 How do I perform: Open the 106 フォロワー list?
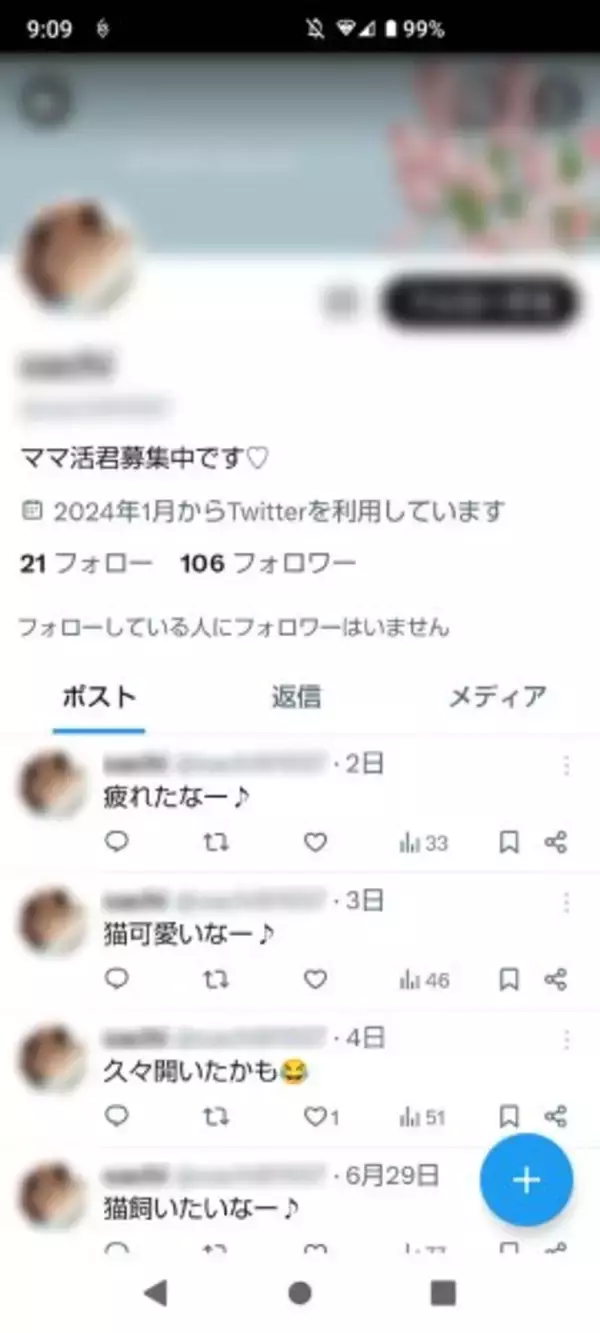point(268,564)
